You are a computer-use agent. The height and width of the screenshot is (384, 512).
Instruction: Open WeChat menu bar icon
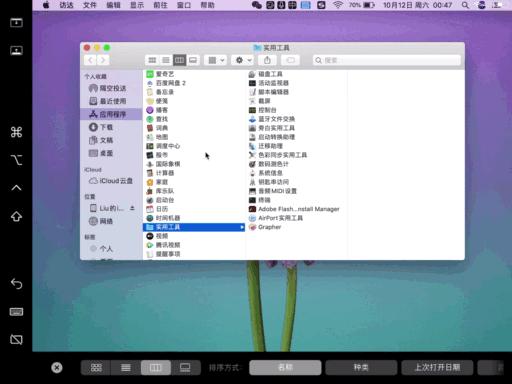[x=256, y=5]
